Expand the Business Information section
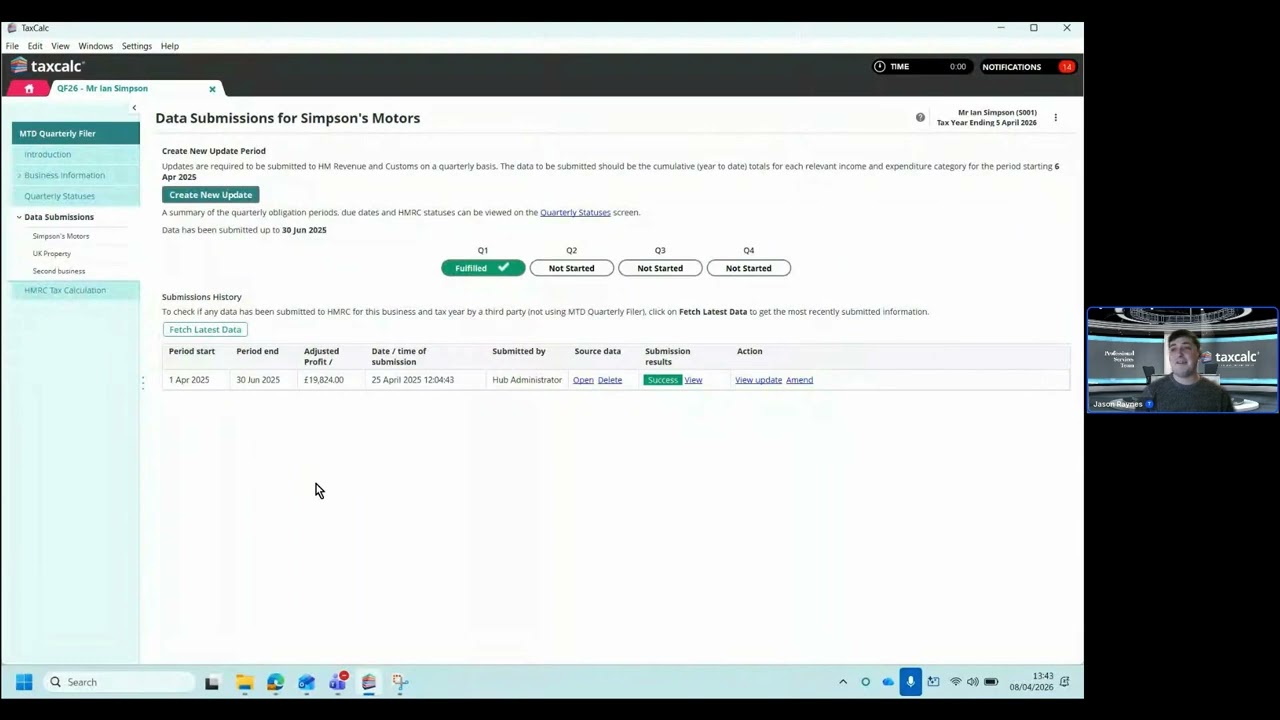Viewport: 1280px width, 720px height. 19,175
